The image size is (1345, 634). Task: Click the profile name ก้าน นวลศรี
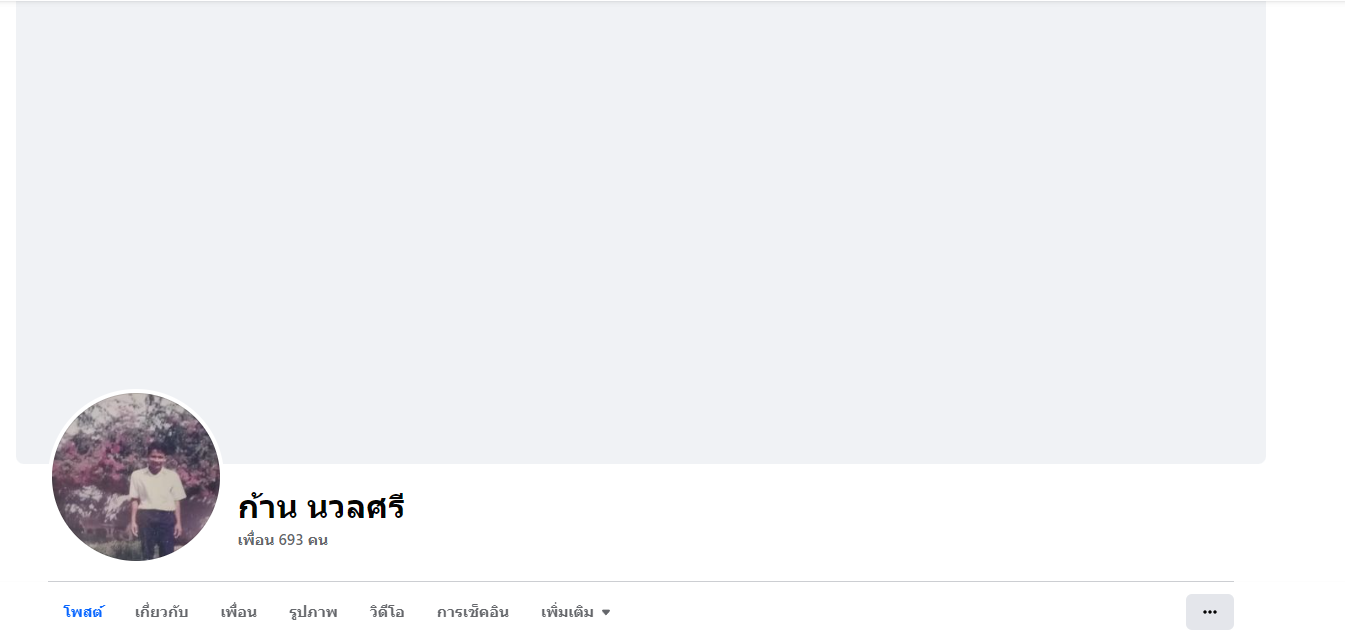(x=321, y=507)
